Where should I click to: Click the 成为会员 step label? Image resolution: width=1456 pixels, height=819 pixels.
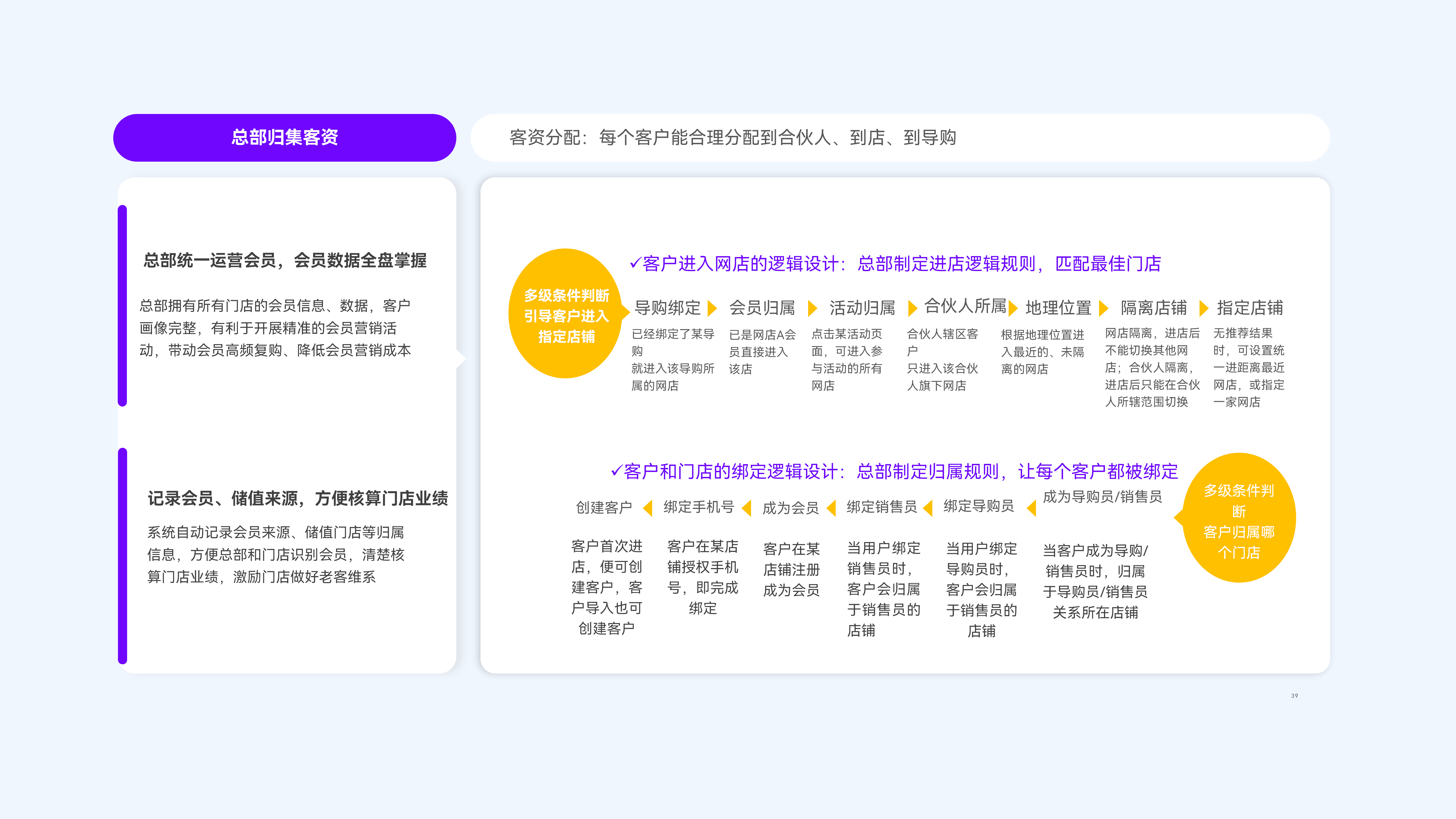point(790,508)
